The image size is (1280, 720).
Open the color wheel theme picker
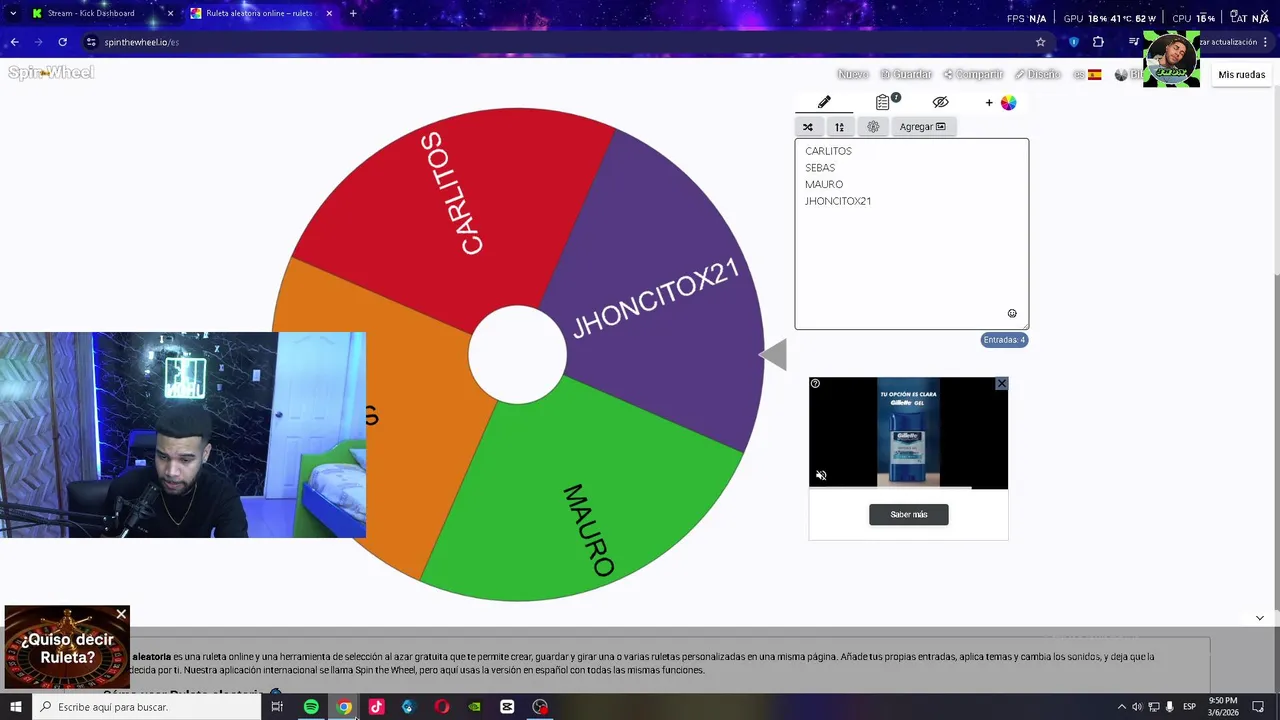1008,102
